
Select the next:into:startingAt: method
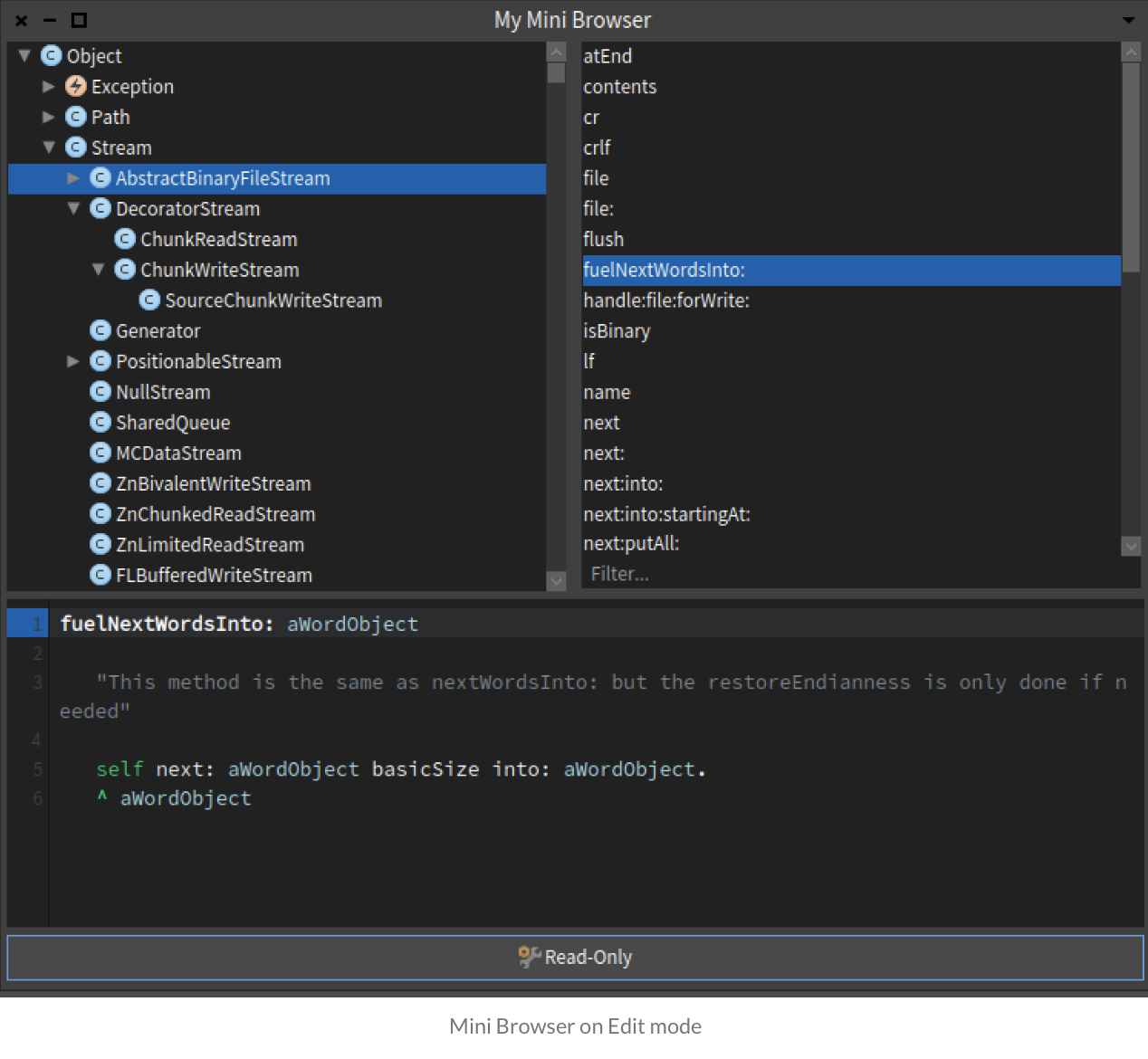coord(851,514)
